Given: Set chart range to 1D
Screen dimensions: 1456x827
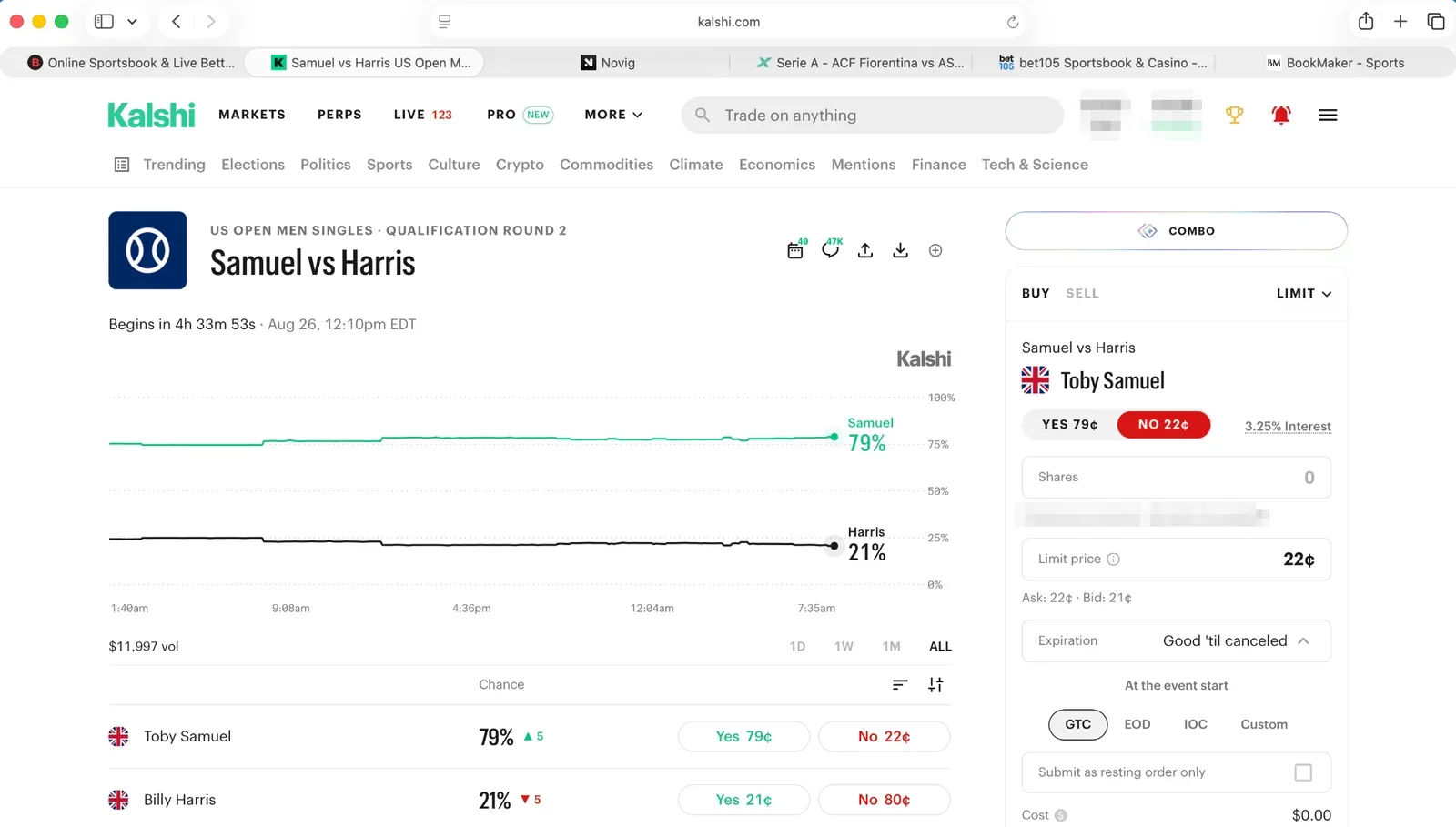Looking at the screenshot, I should coord(797,647).
